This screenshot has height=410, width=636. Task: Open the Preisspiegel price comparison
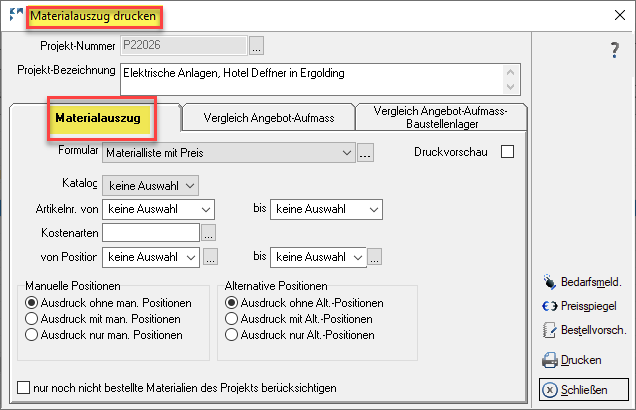coord(548,306)
